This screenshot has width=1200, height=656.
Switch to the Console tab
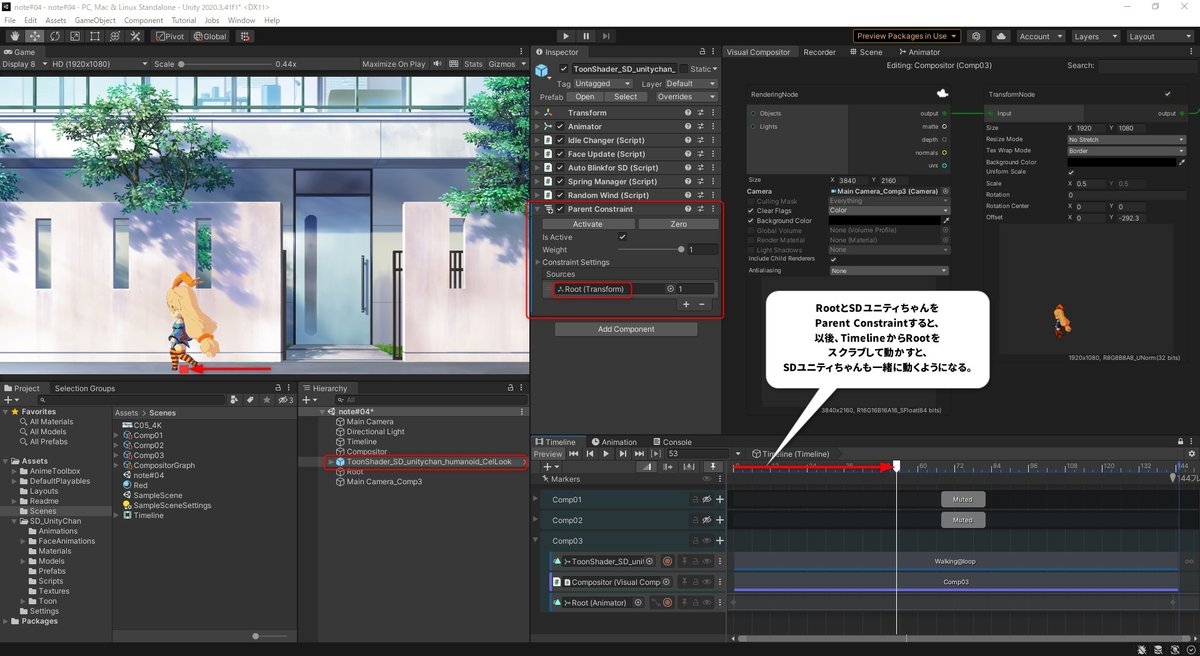(x=672, y=442)
